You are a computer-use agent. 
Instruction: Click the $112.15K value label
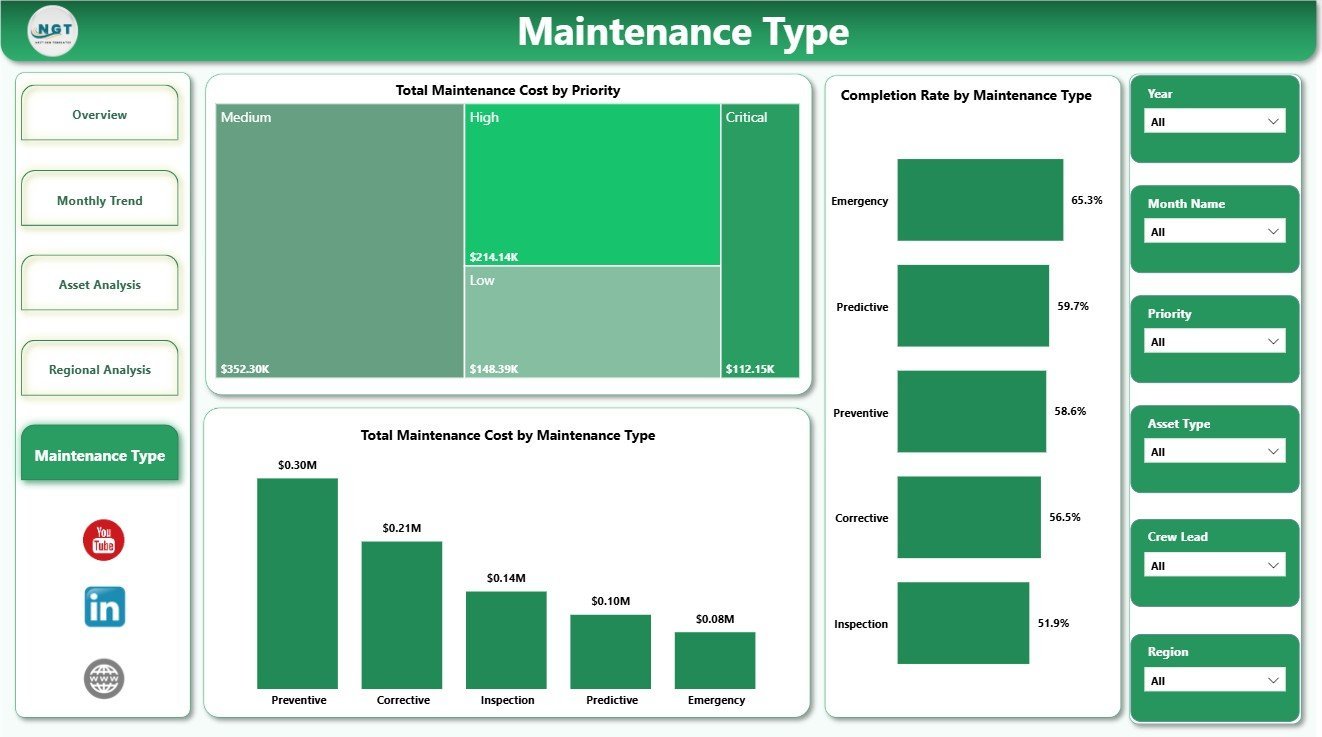750,369
